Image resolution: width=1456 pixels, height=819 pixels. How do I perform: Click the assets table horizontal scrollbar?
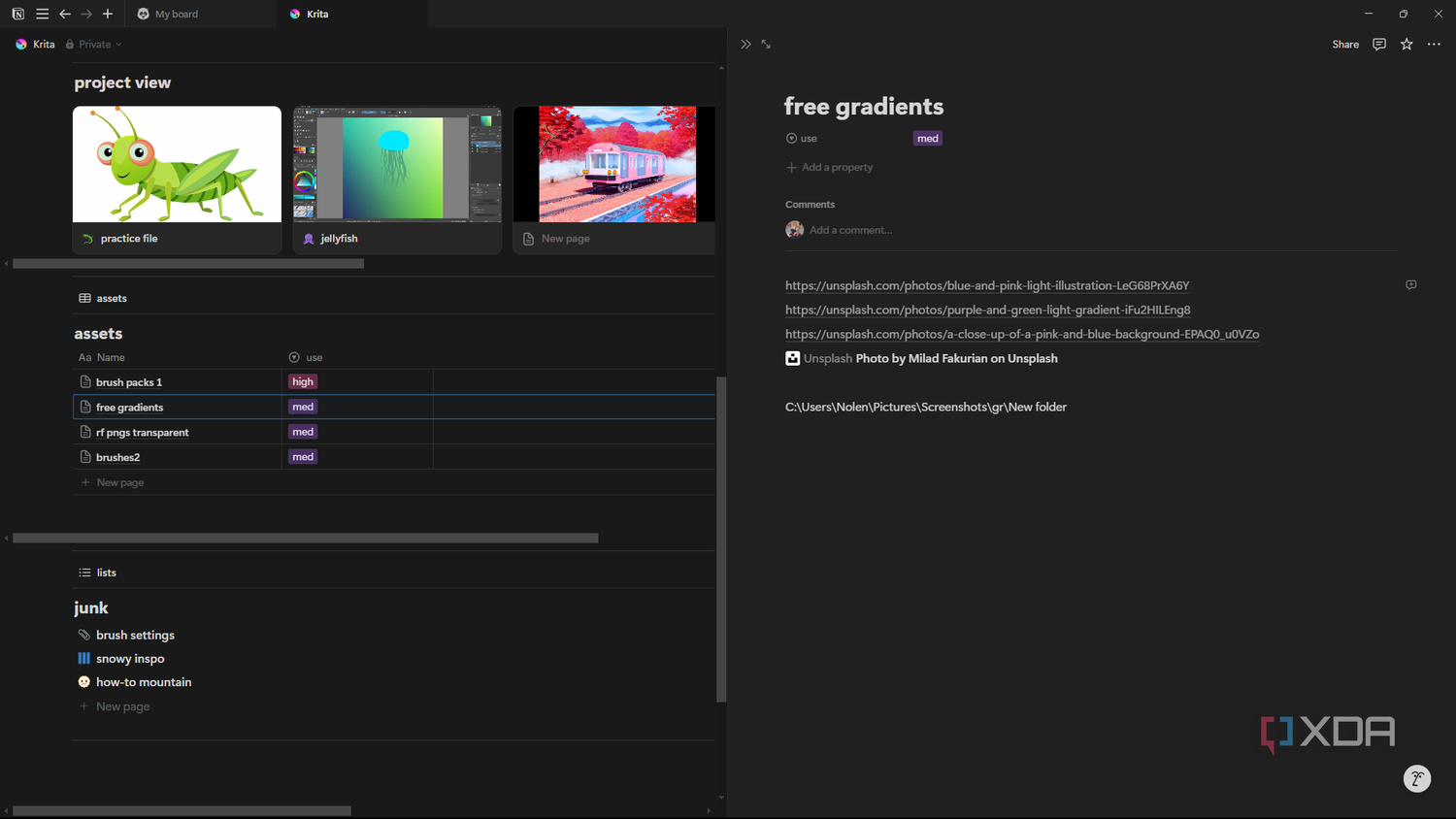point(305,538)
